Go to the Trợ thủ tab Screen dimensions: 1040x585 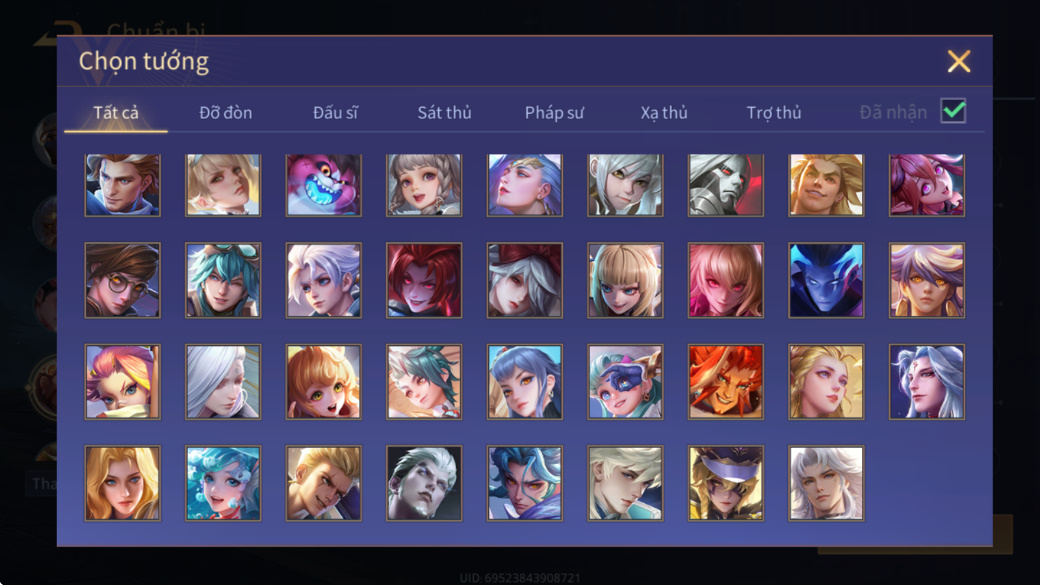(x=773, y=113)
